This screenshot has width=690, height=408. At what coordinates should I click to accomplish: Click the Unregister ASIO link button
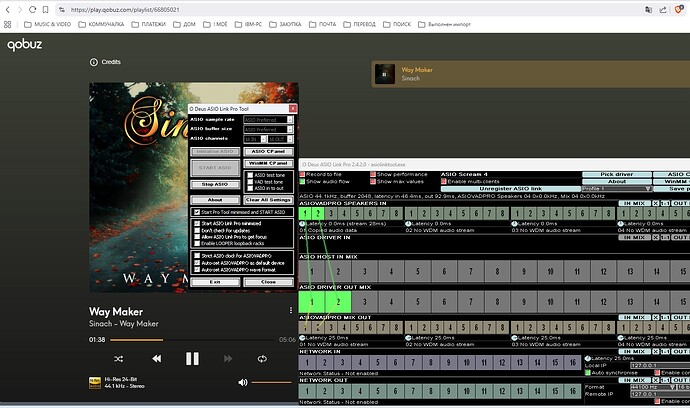coord(510,188)
